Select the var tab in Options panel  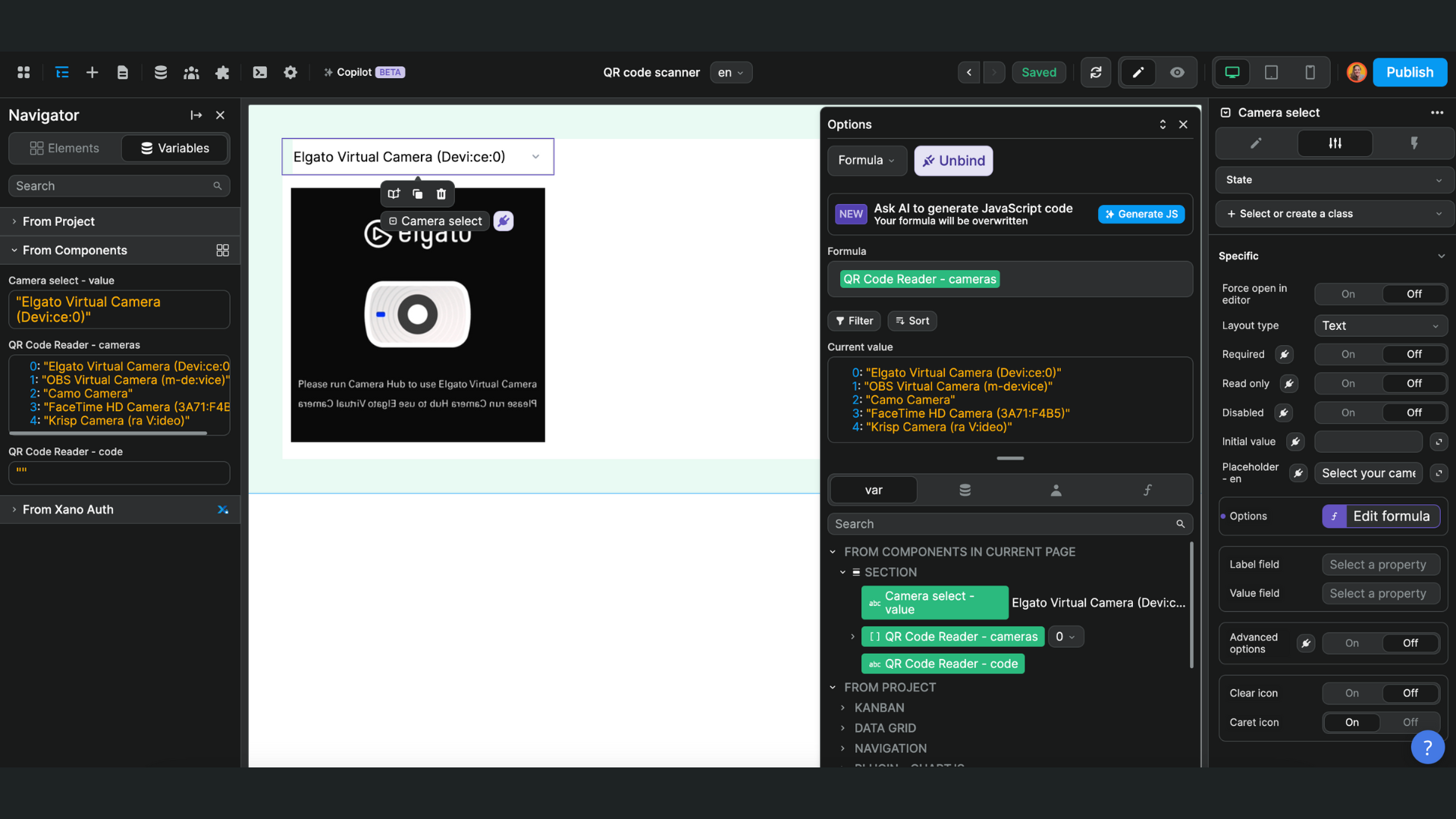coord(874,489)
